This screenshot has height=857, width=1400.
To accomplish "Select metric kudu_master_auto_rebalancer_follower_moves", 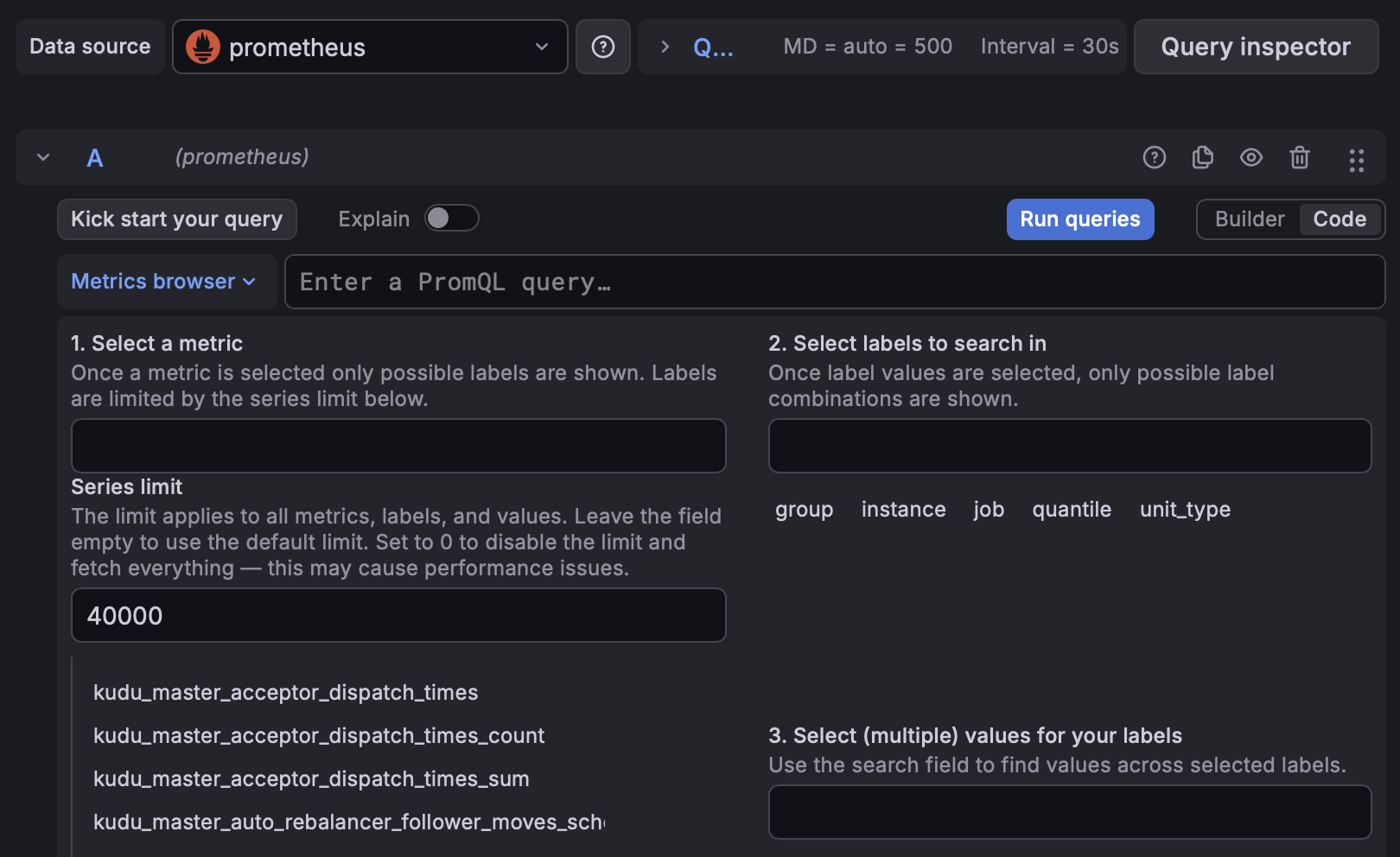I will click(349, 822).
